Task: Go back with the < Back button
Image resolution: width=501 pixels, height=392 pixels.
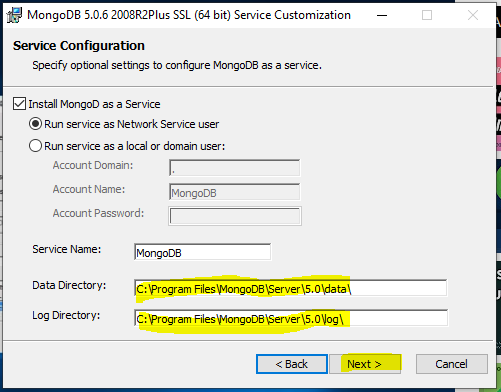Action: point(292,364)
